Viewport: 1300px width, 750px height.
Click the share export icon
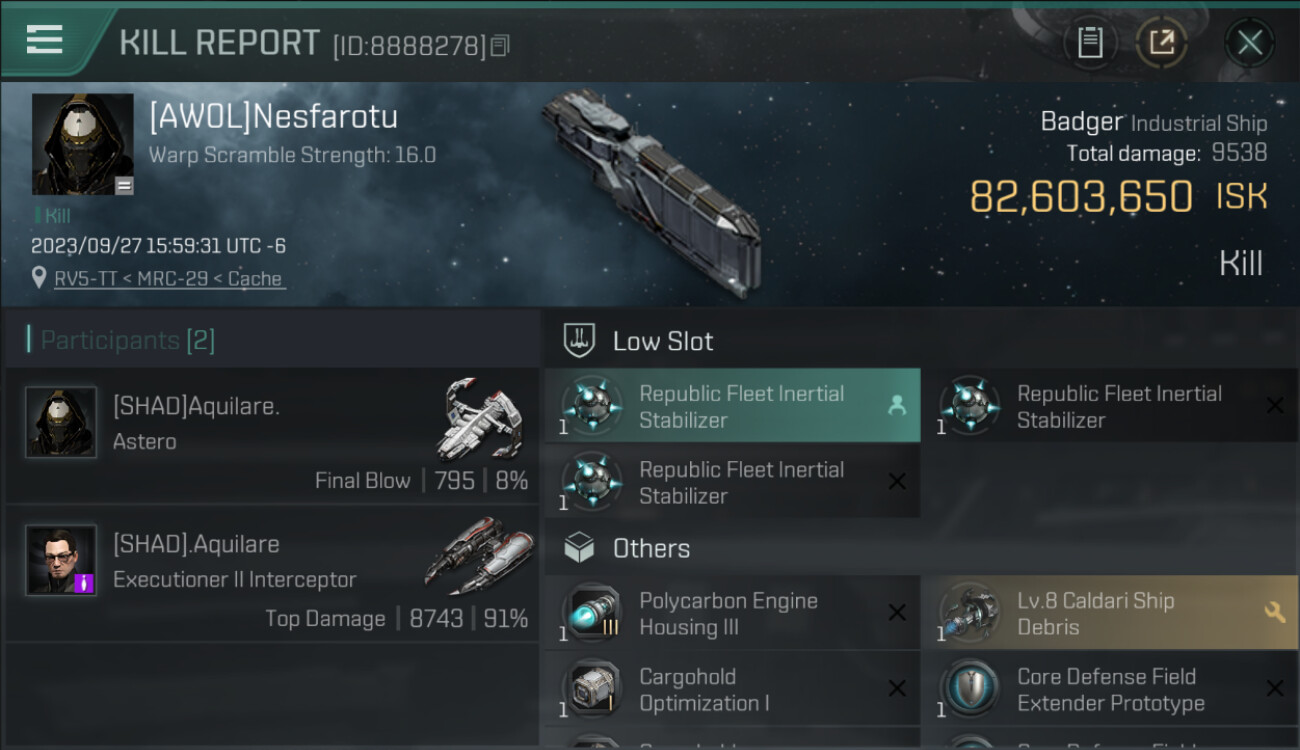click(1161, 42)
